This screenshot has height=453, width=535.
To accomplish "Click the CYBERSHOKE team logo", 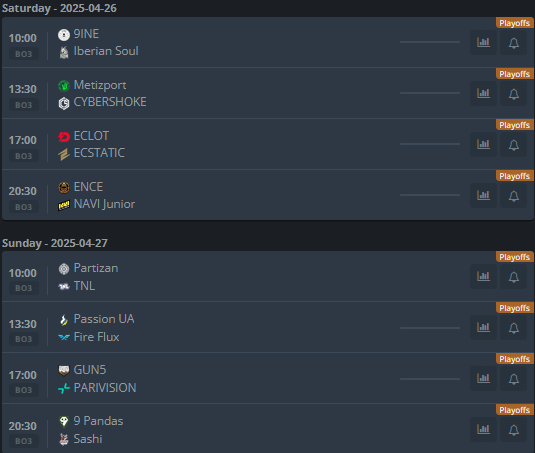I will coord(64,103).
